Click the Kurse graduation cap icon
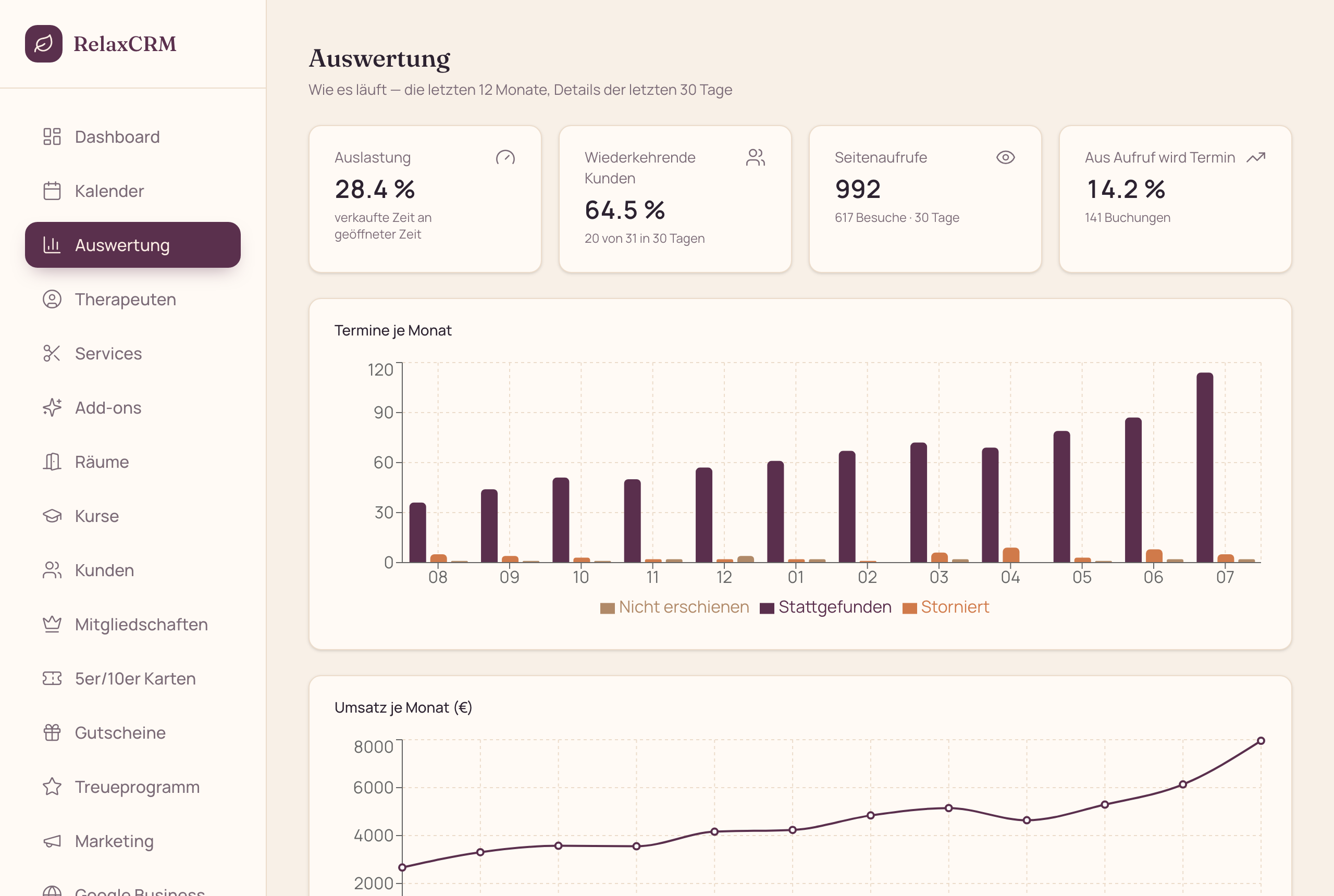 pyautogui.click(x=52, y=515)
